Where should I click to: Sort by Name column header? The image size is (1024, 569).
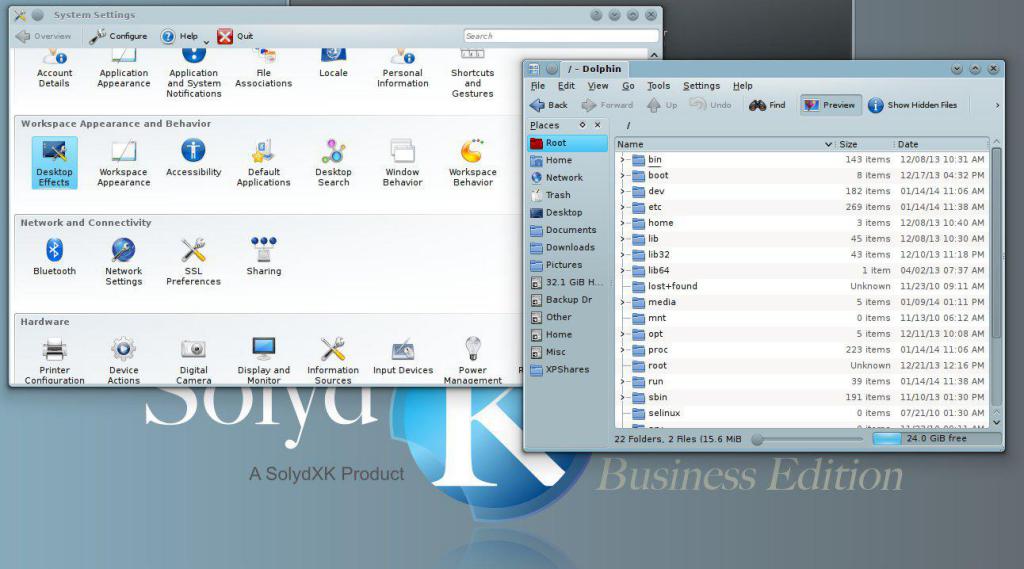pyautogui.click(x=724, y=144)
